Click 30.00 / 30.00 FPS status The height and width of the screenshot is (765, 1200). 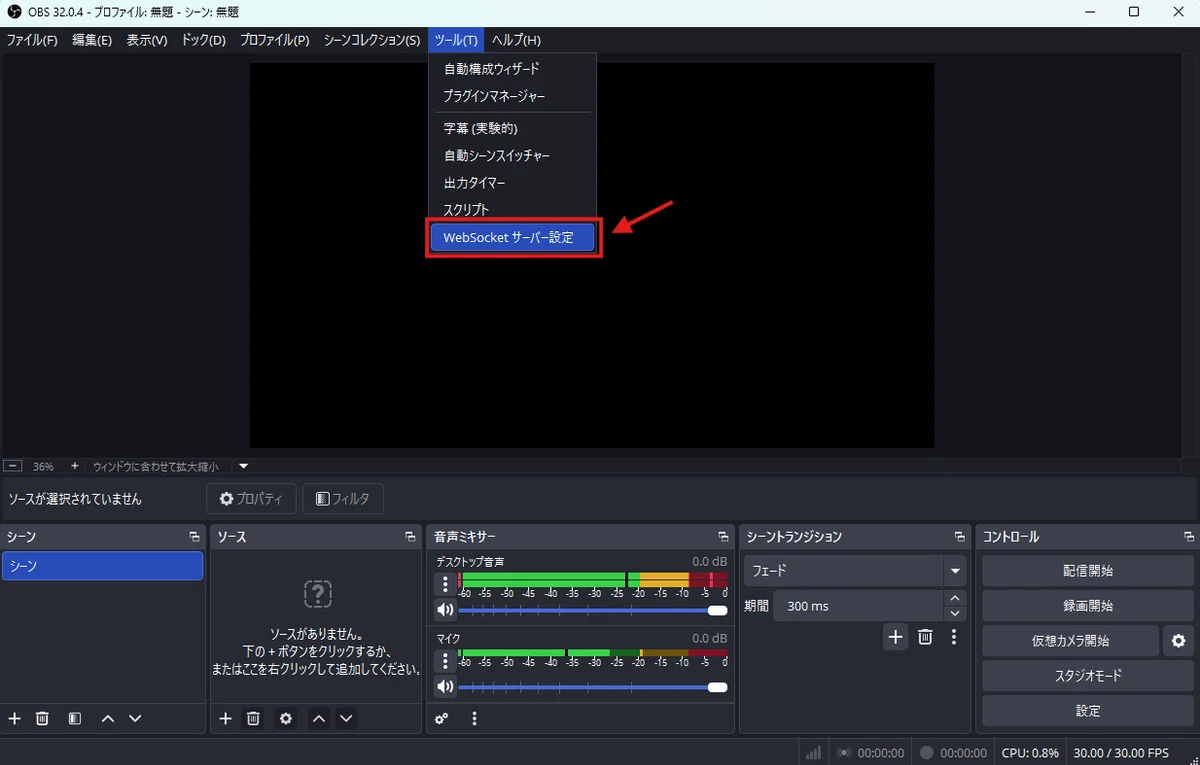coord(1120,753)
